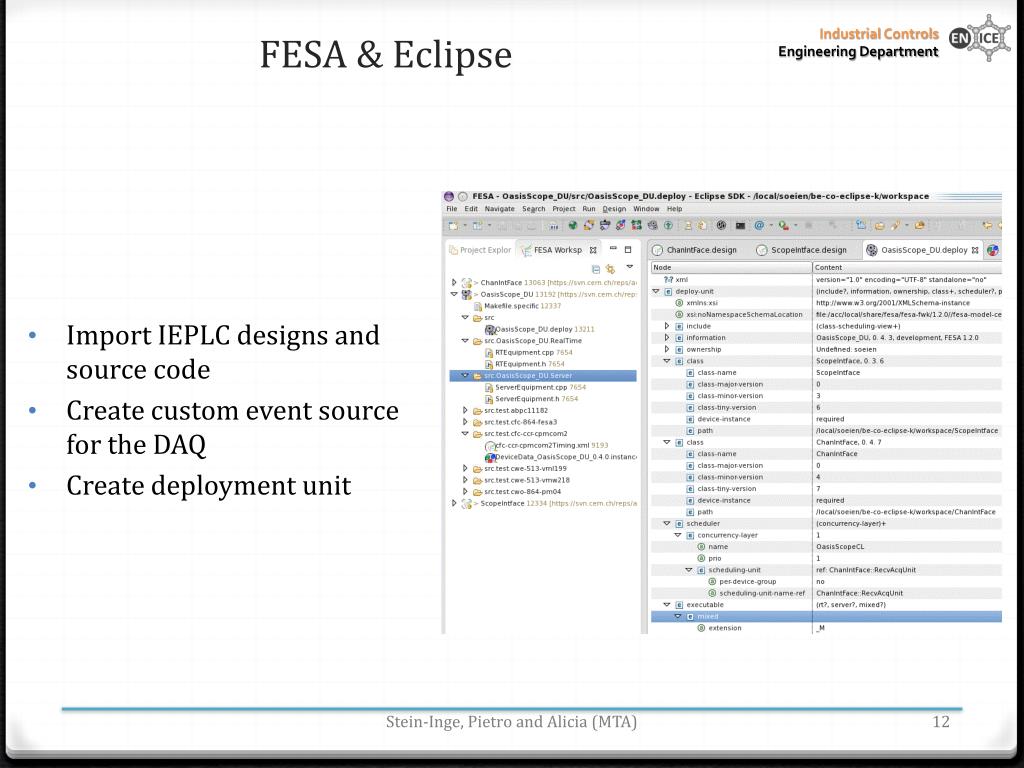Click the New wizard toolbar icon
The height and width of the screenshot is (768, 1024).
click(x=453, y=225)
